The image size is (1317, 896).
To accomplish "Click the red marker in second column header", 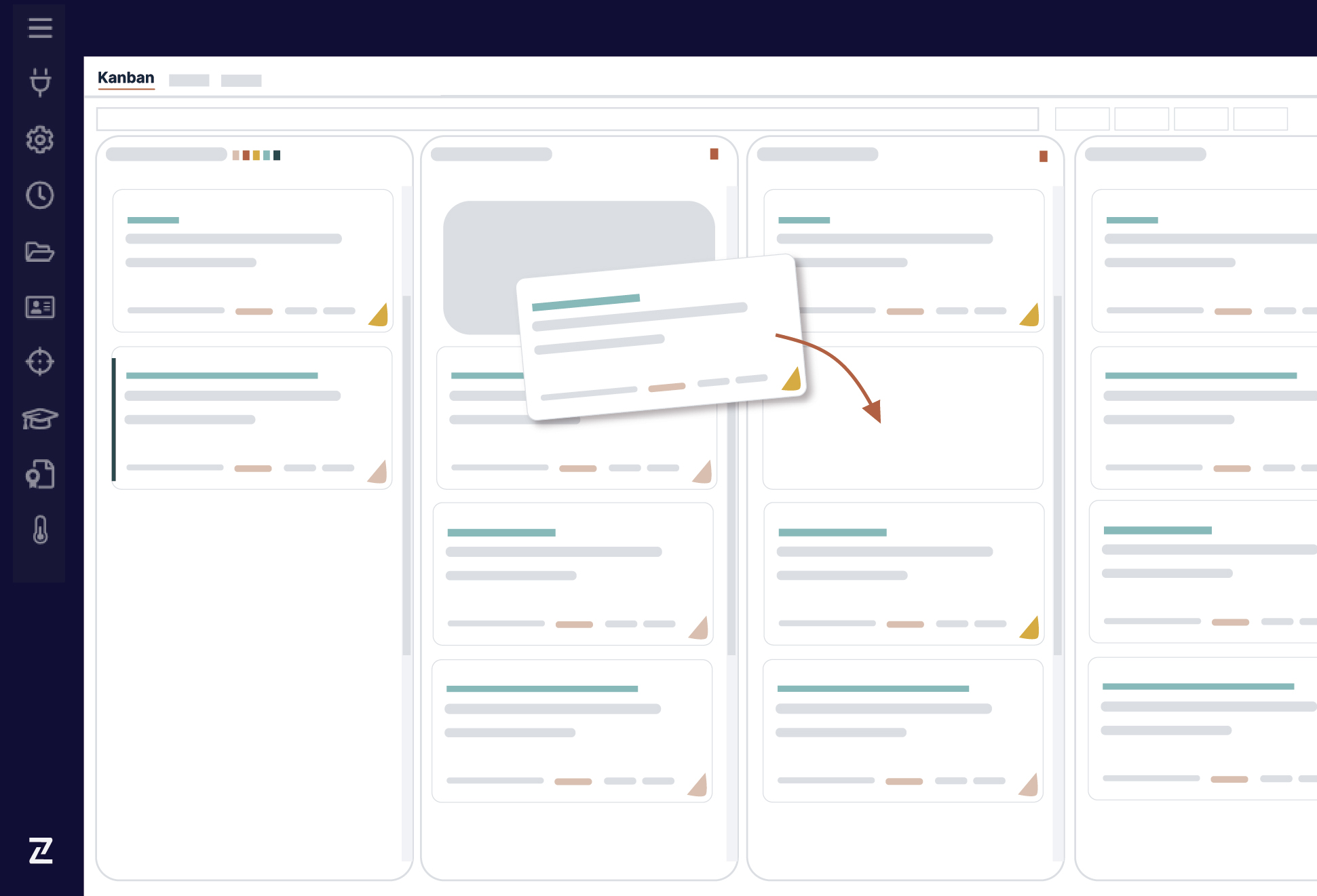I will click(714, 154).
